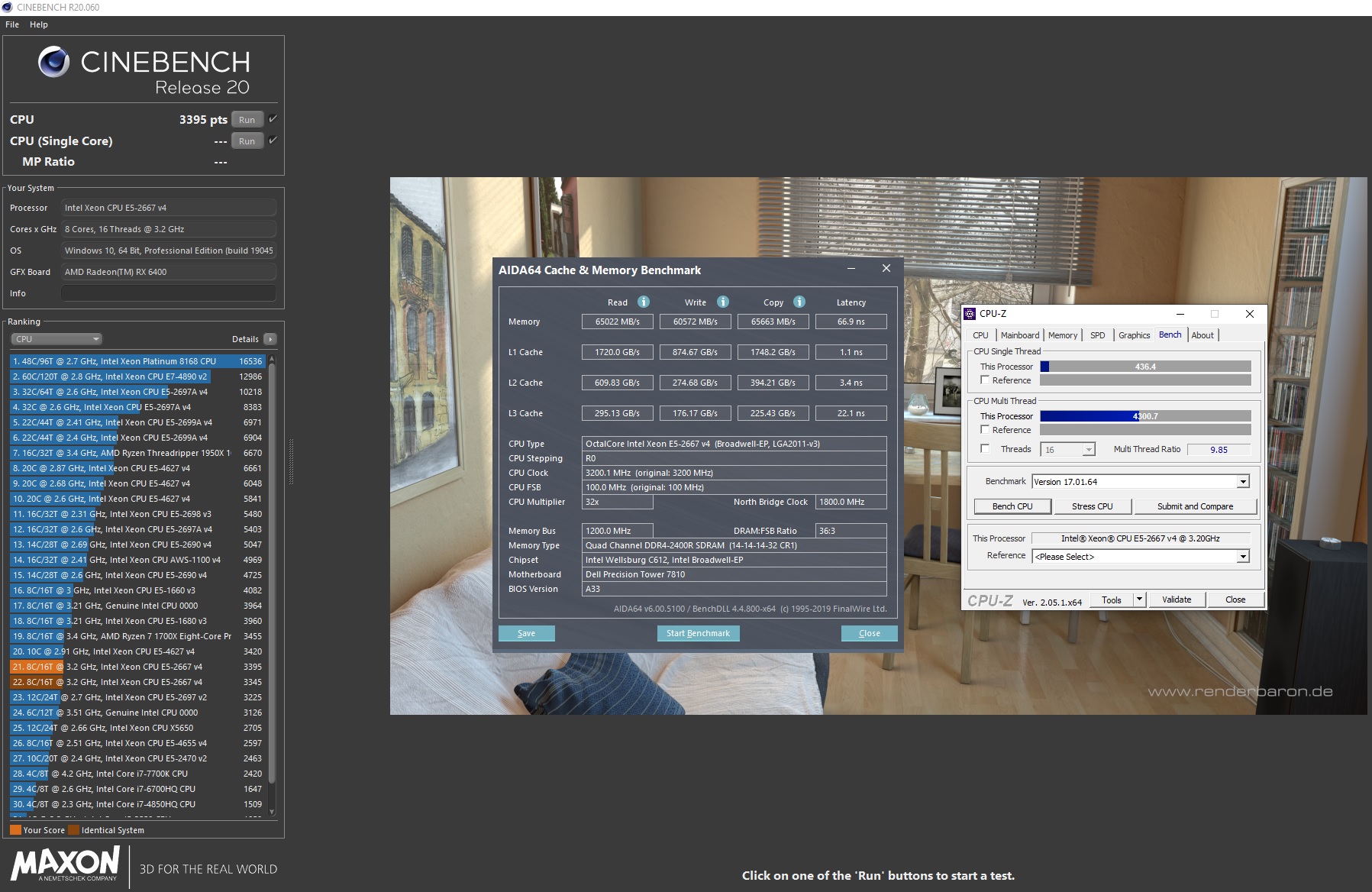
Task: Enable Reference checkbox under CPU Single Thread
Action: (x=985, y=380)
